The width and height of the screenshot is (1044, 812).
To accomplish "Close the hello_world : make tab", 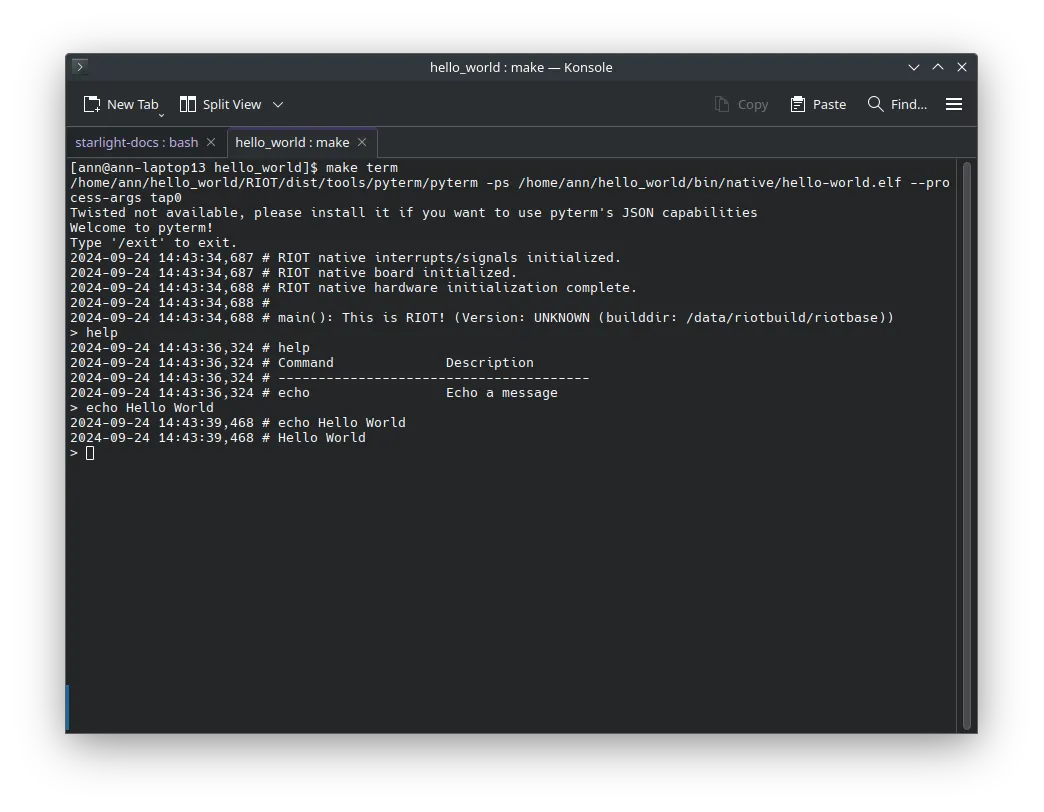I will point(362,142).
